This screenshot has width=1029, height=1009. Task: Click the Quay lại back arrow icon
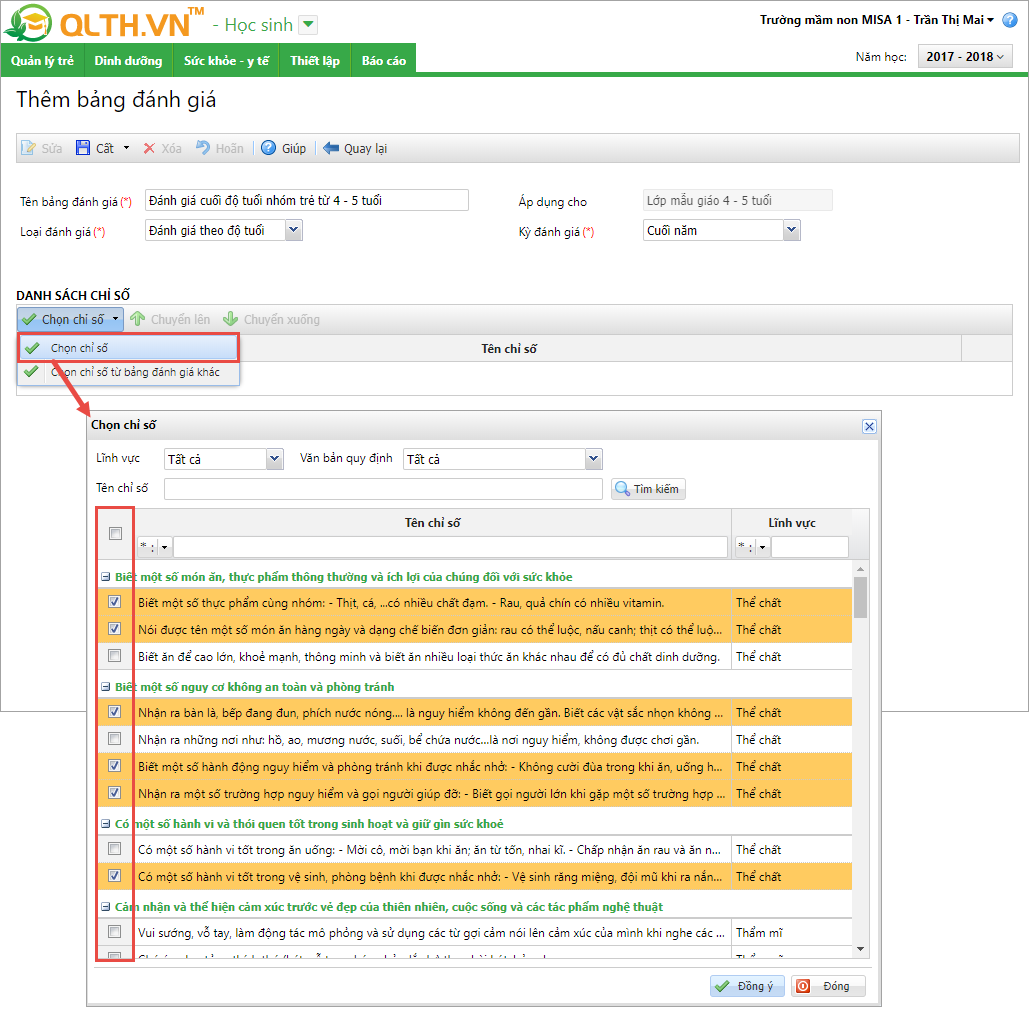tap(331, 148)
